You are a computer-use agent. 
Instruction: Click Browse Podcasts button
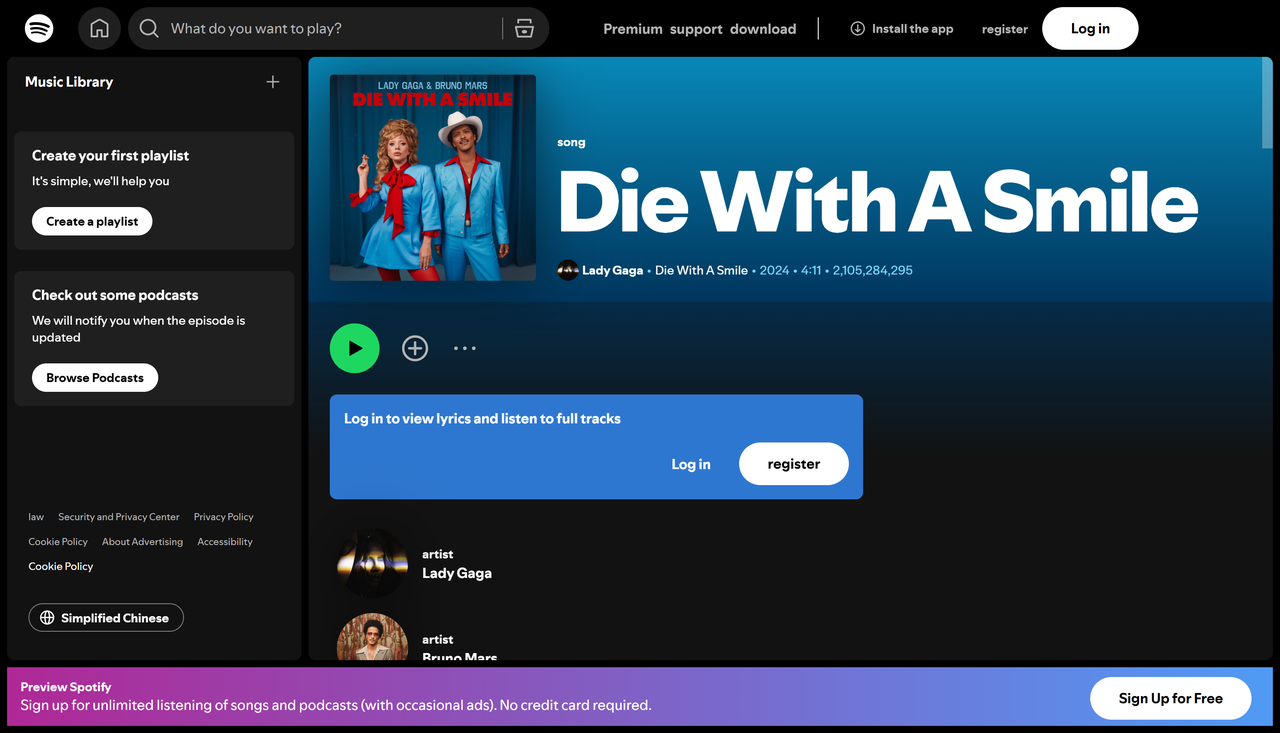[95, 378]
